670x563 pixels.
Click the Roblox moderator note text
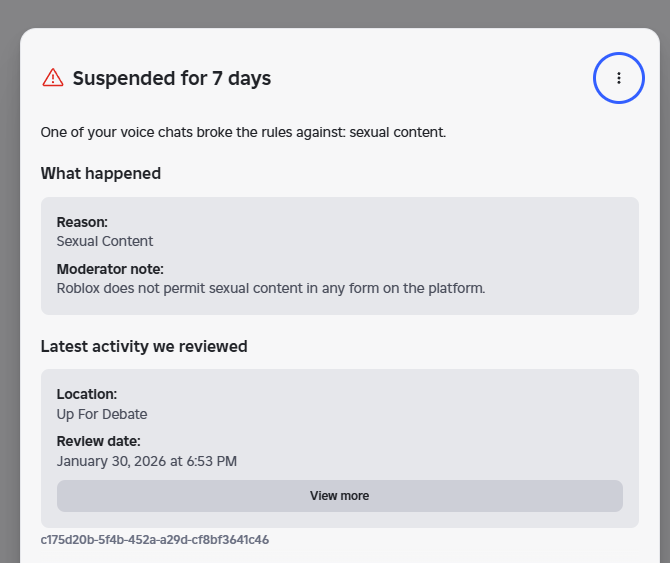(x=271, y=288)
